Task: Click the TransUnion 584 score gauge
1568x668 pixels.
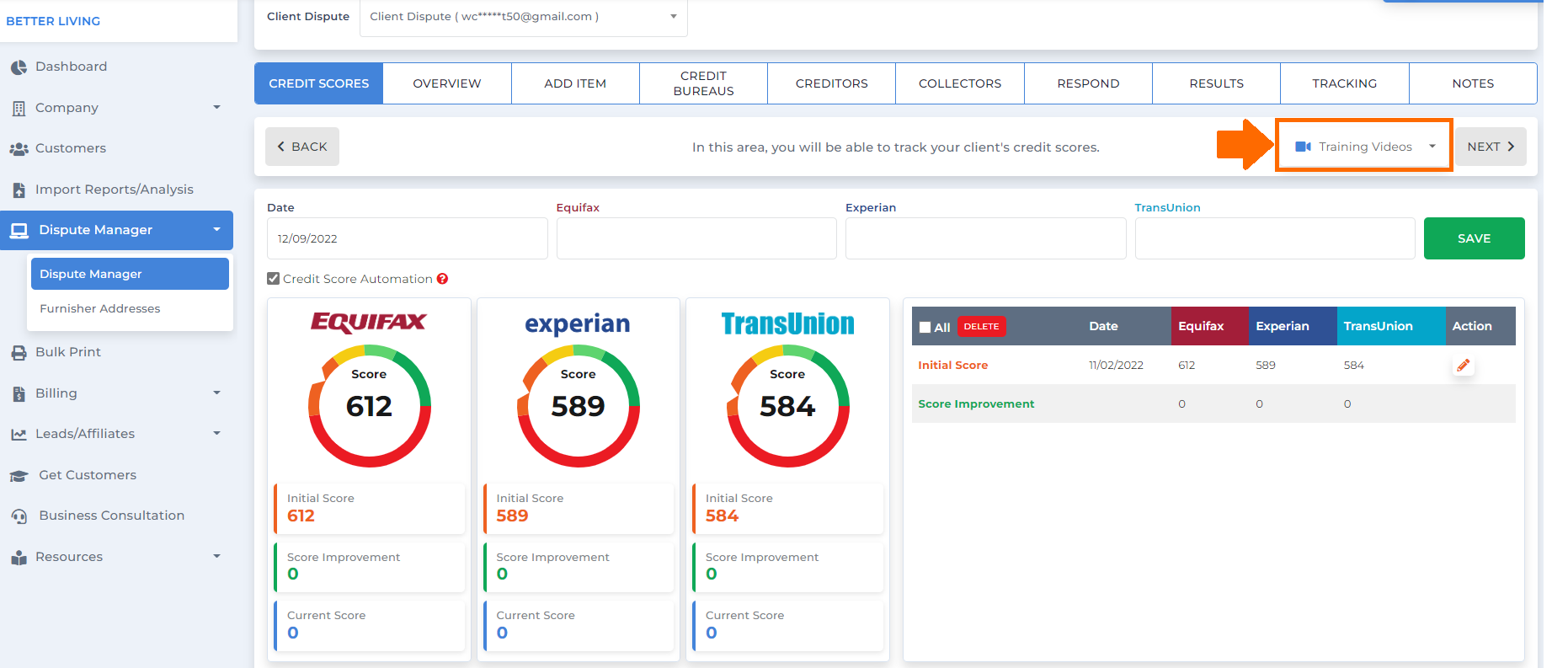Action: coord(787,406)
